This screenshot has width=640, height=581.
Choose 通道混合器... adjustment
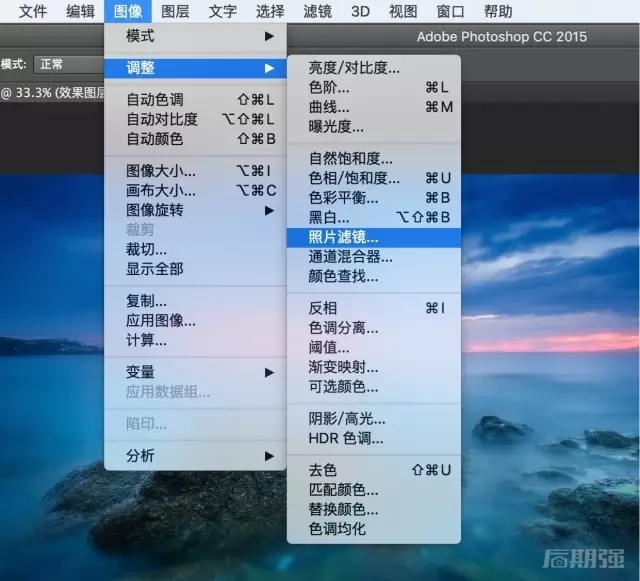pyautogui.click(x=374, y=257)
